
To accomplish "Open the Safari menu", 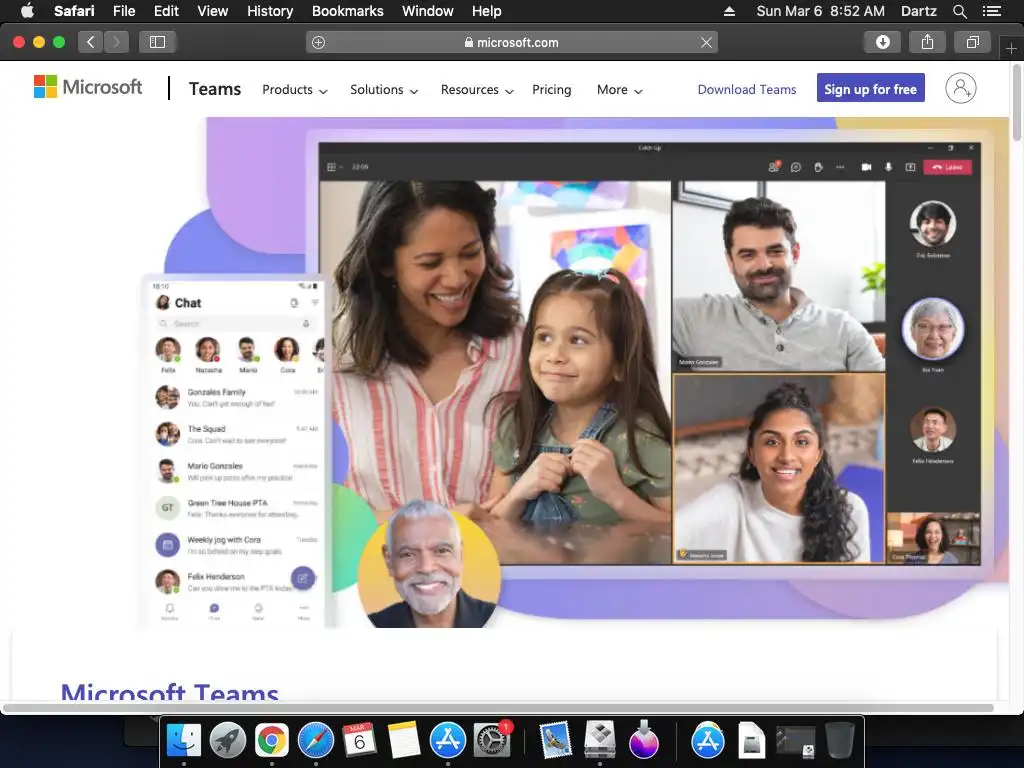I will 74,11.
